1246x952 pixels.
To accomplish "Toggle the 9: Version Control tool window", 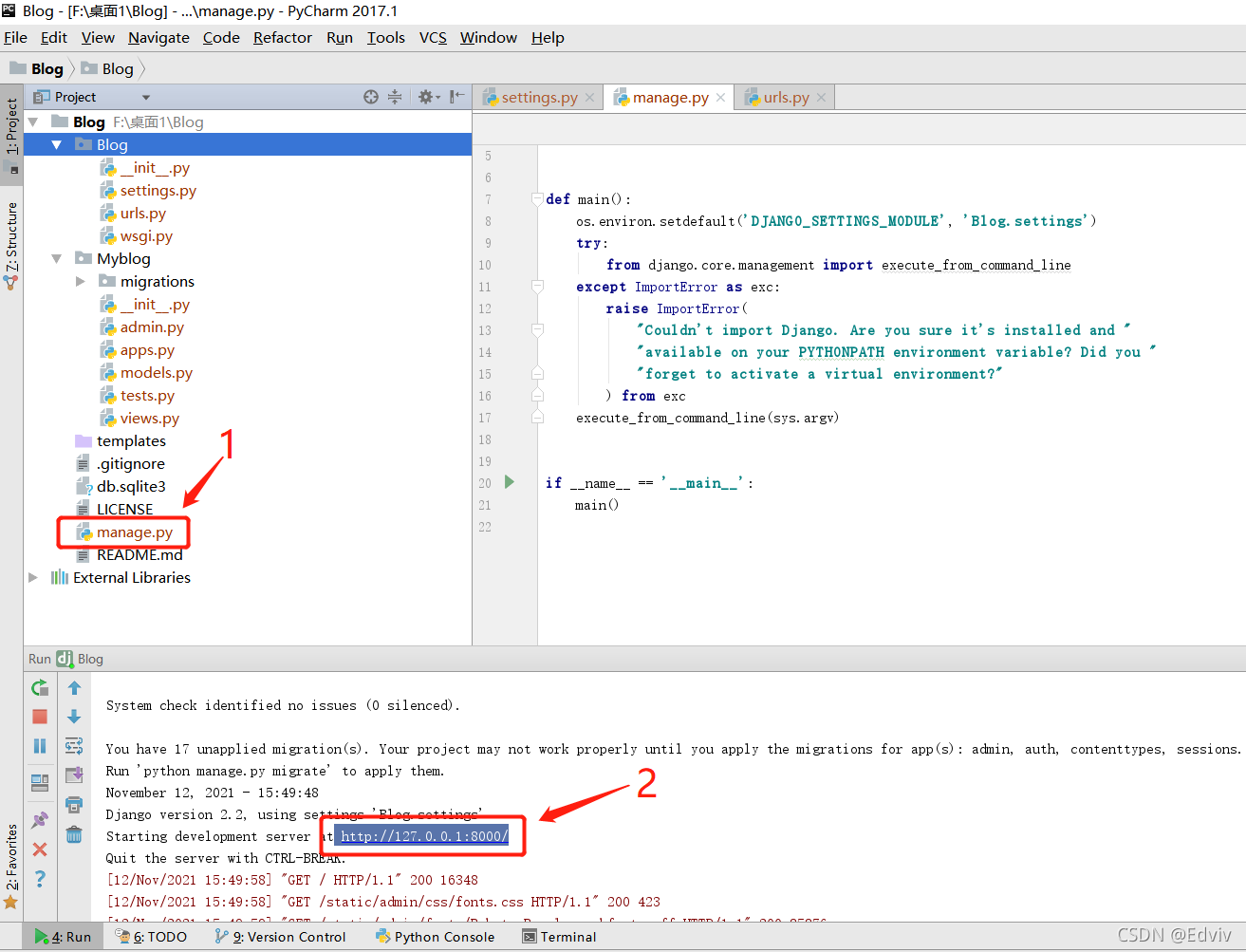I will pos(281,937).
